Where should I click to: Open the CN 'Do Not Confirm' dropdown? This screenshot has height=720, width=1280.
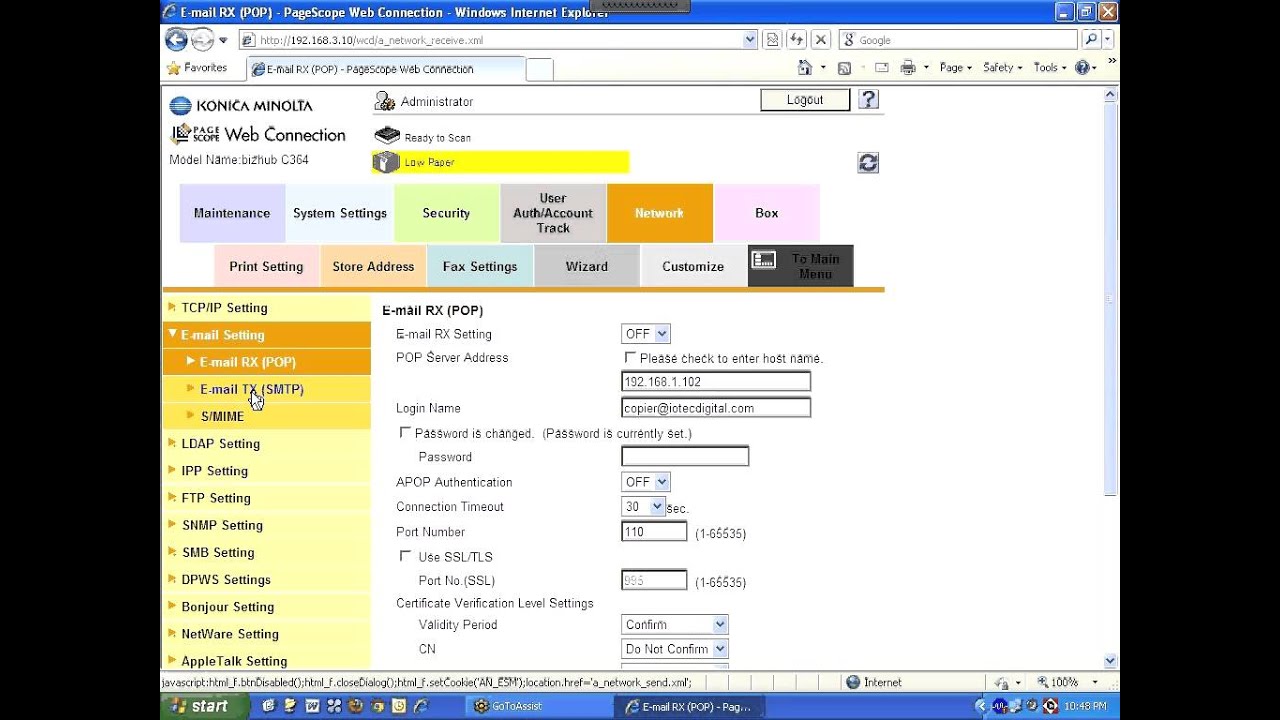pyautogui.click(x=675, y=649)
